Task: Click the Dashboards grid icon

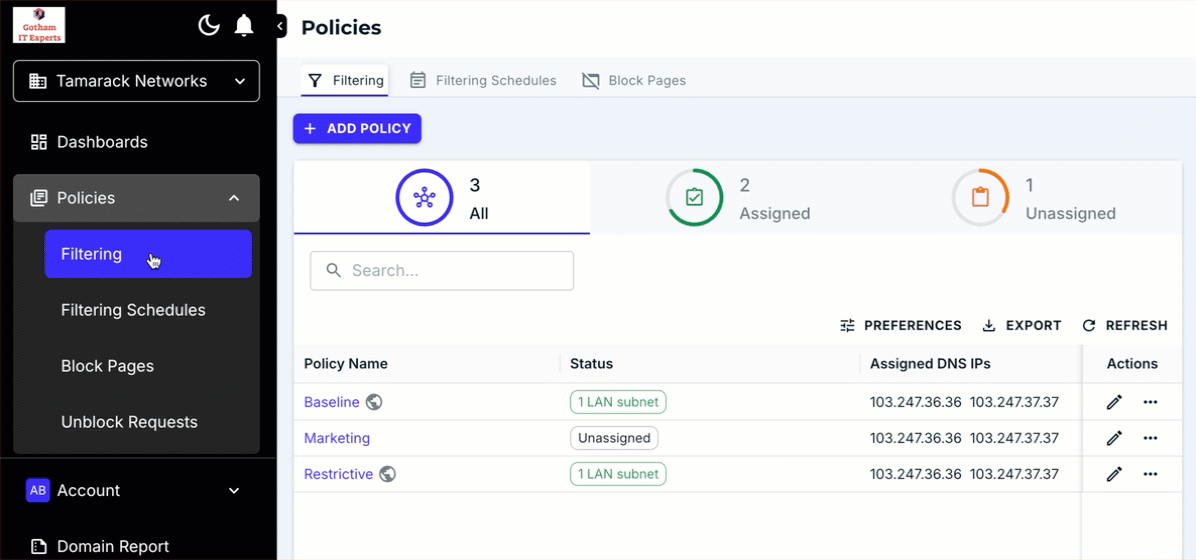Action: [38, 142]
